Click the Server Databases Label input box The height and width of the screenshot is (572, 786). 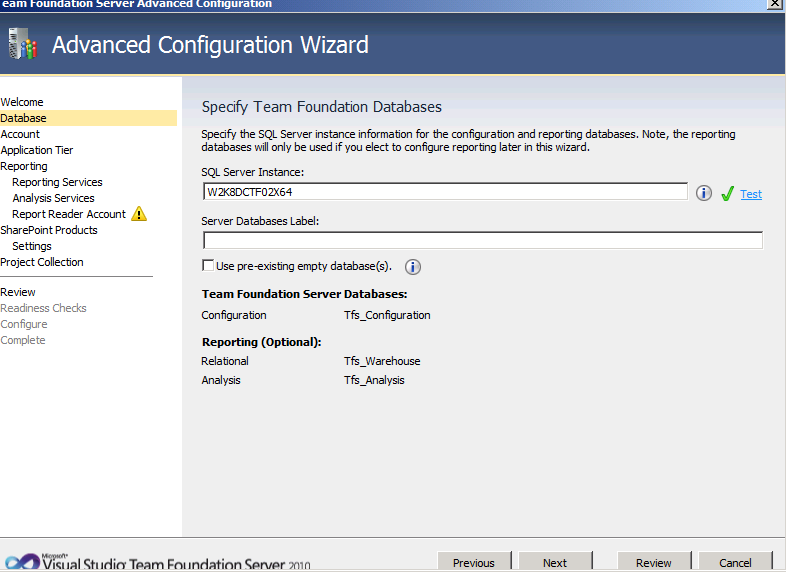(x=483, y=240)
